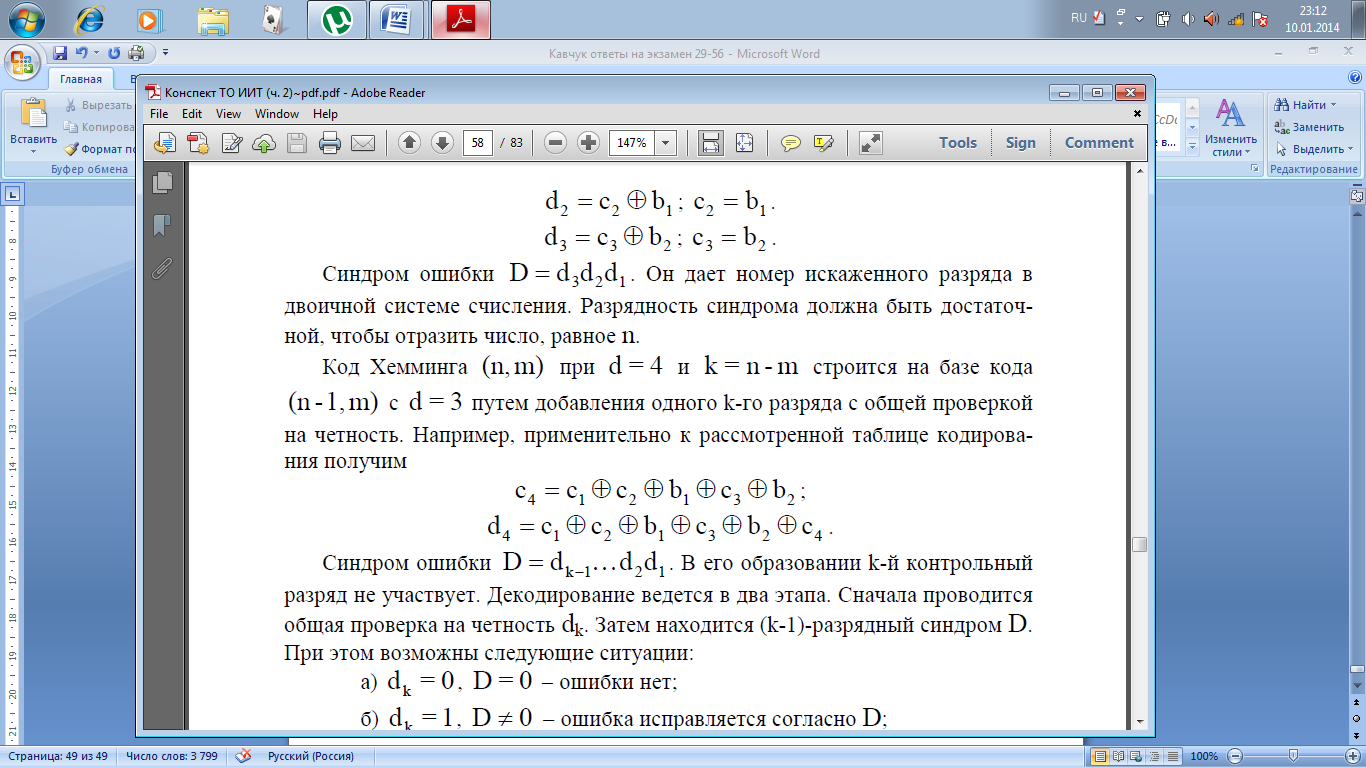This screenshot has height=768, width=1366.
Task: Click quick print icon in Word
Action: (x=136, y=53)
